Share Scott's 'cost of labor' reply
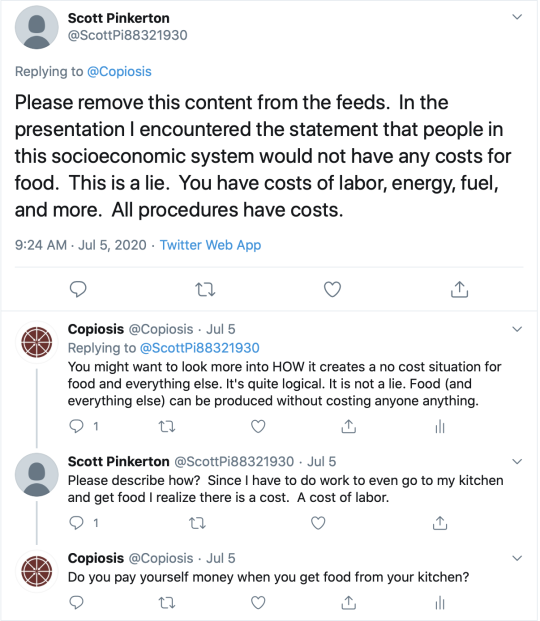This screenshot has height=621, width=540. (x=440, y=523)
